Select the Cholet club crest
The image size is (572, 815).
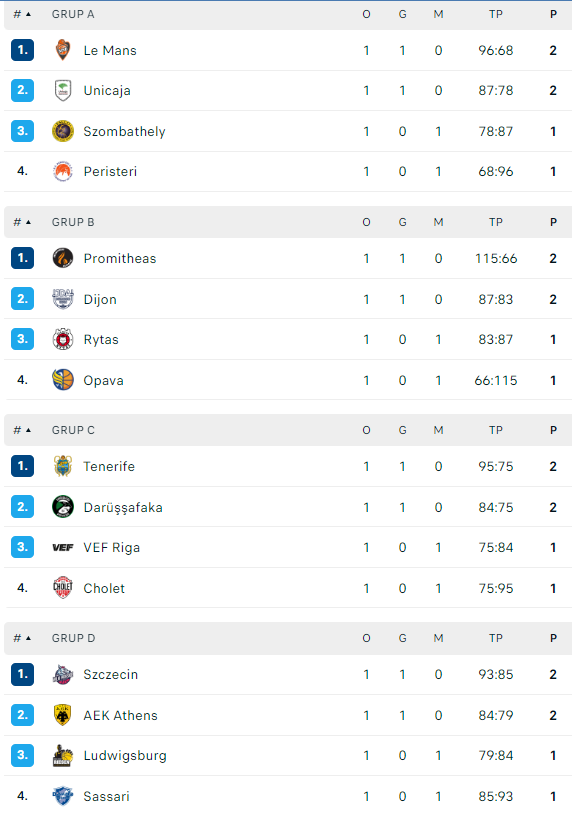(x=63, y=588)
